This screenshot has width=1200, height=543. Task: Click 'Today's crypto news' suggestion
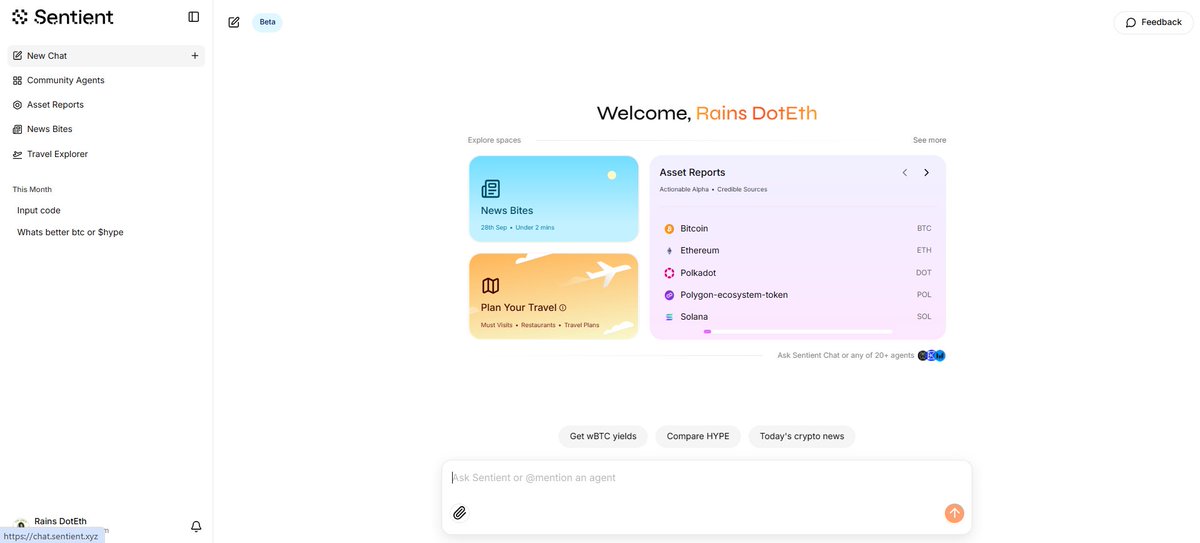[x=802, y=437]
